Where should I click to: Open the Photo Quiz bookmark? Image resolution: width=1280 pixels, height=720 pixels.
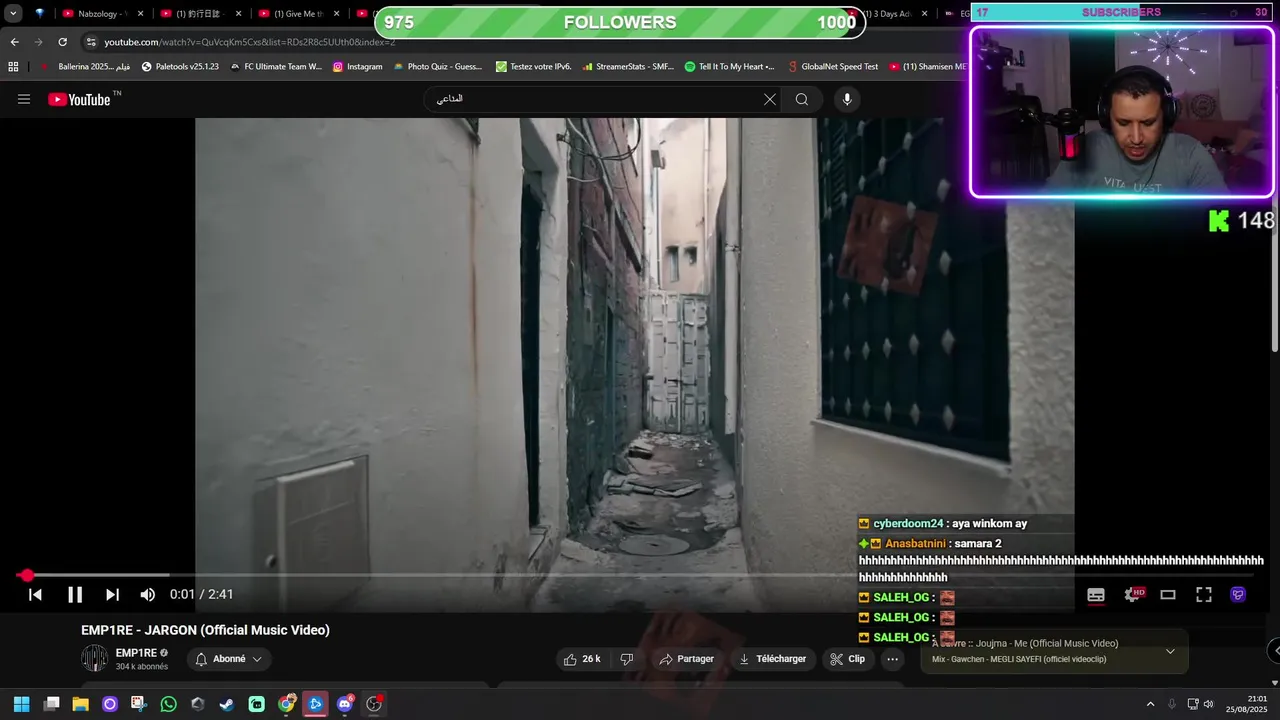coord(438,66)
